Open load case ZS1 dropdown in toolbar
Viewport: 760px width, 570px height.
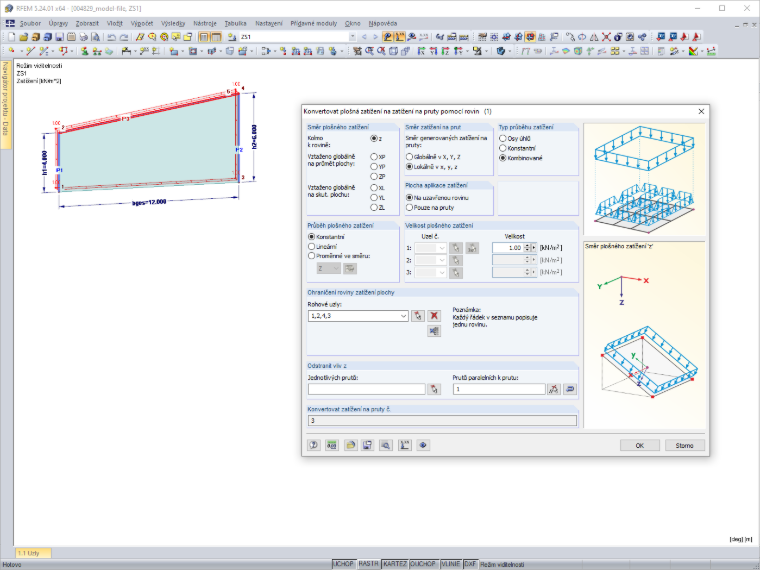tap(352, 37)
